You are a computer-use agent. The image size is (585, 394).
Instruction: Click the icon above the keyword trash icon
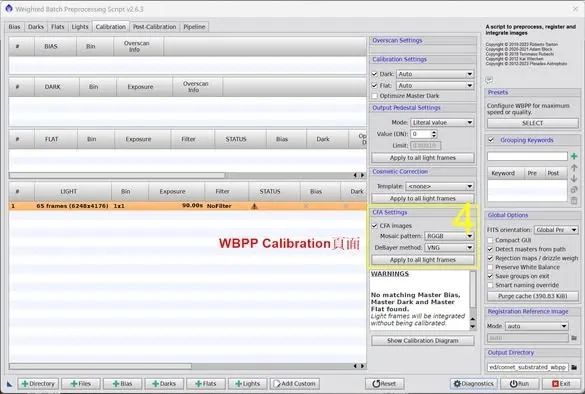point(574,190)
